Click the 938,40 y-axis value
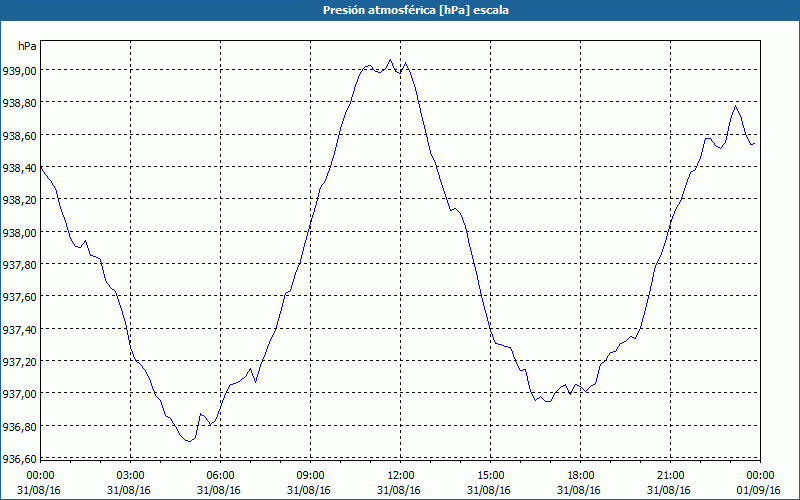This screenshot has width=800, height=500. point(19,168)
